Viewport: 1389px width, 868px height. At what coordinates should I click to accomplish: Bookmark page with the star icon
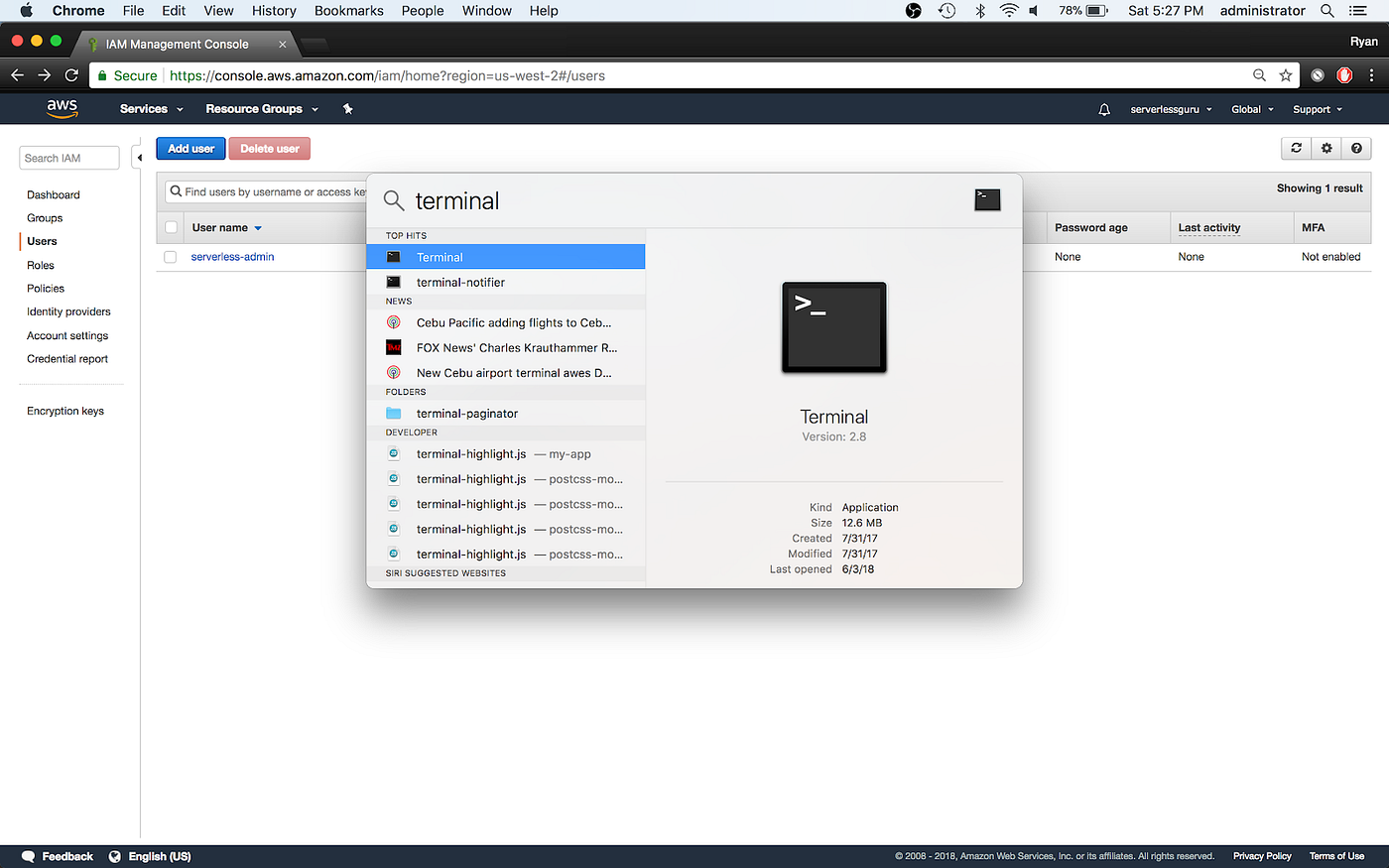pos(1286,75)
